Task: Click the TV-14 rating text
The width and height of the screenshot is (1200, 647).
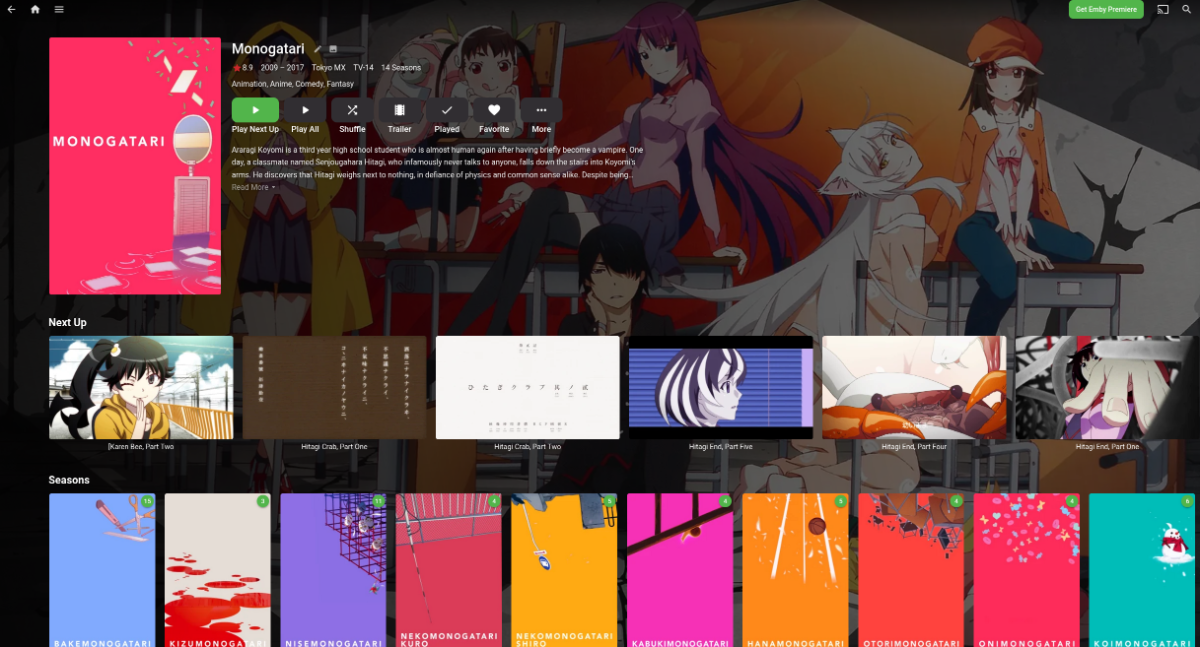Action: point(363,68)
